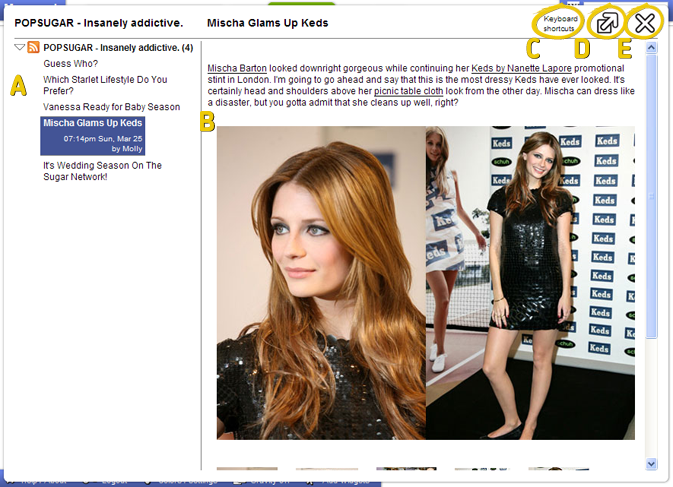Click the close-up portrait photo
673x487 pixels.
321,283
